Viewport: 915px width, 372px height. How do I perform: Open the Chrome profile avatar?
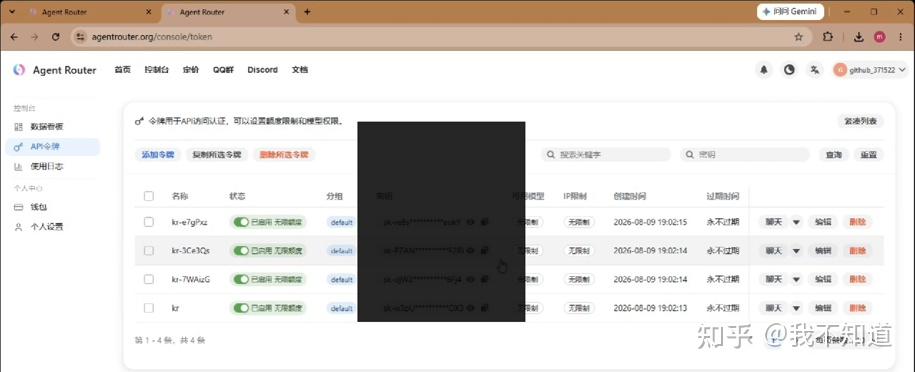coord(879,37)
